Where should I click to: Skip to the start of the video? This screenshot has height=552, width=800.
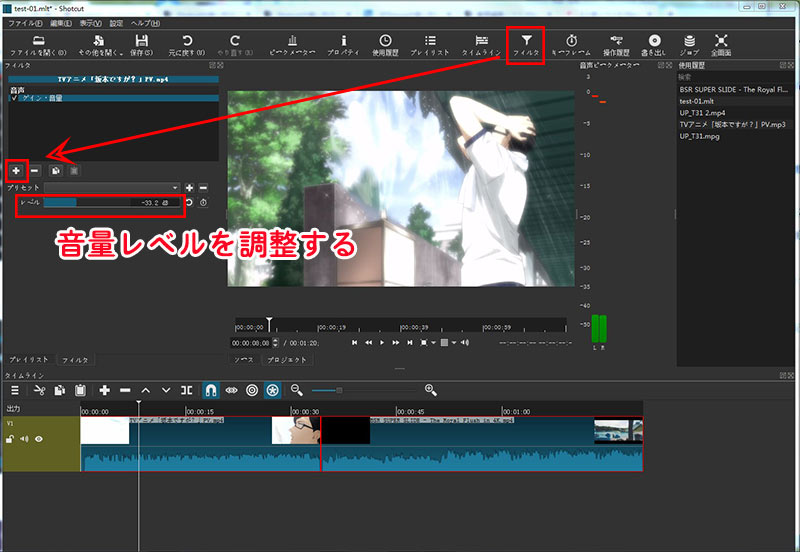click(x=355, y=343)
